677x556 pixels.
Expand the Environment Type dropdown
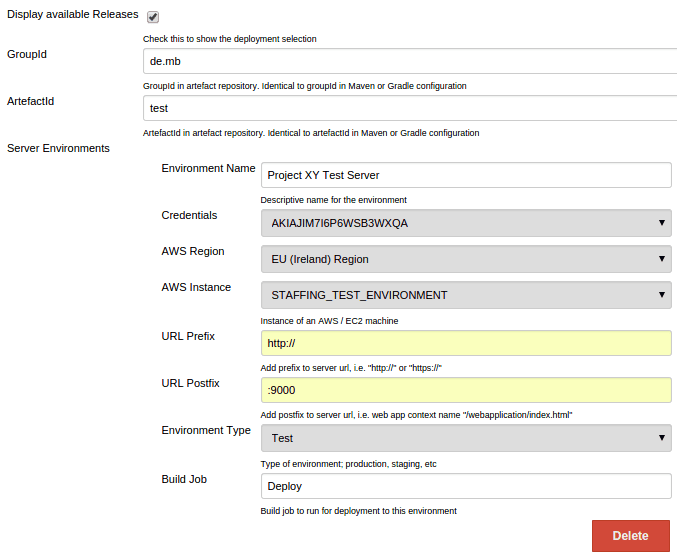tap(465, 438)
